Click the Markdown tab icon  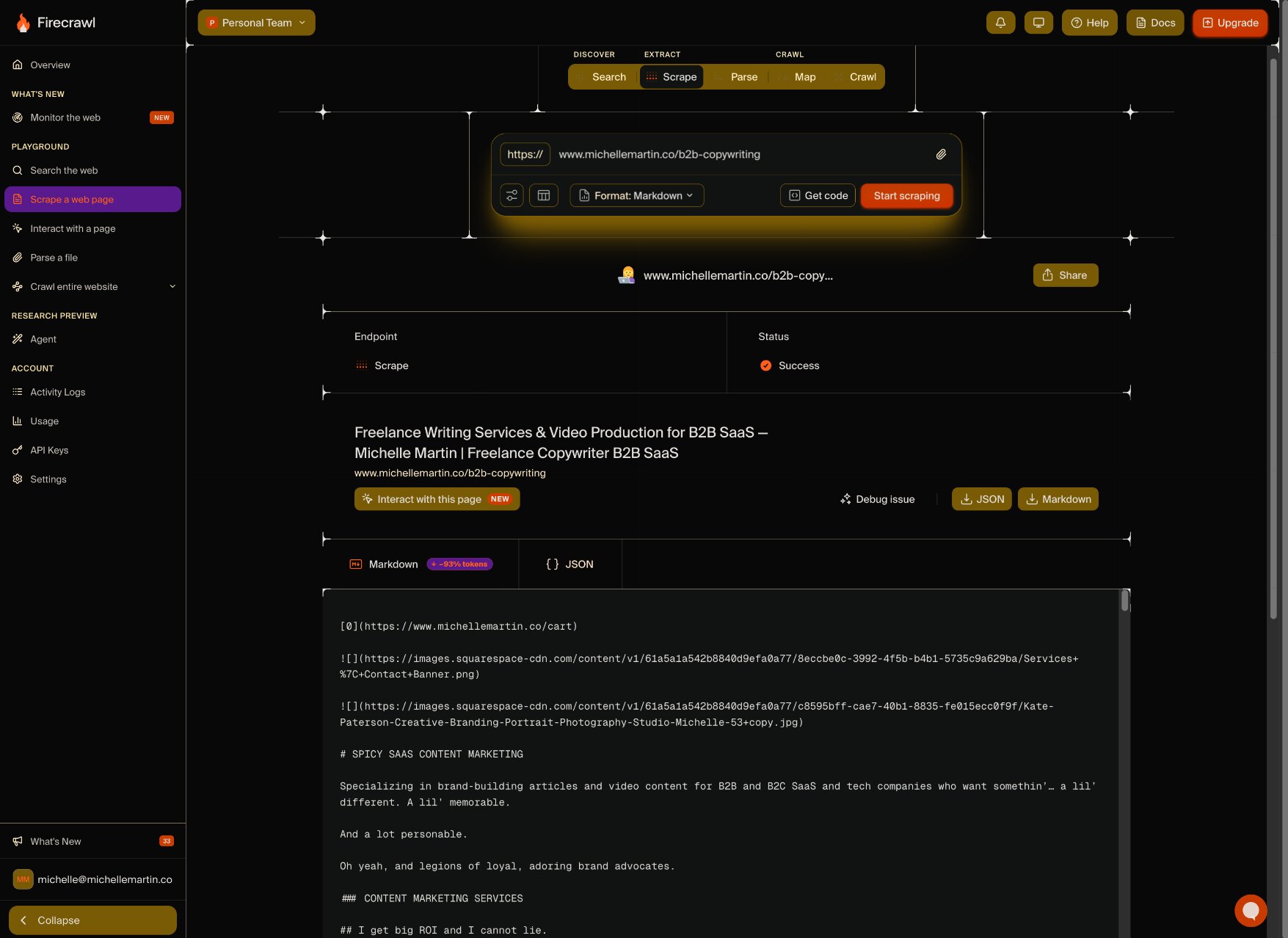[x=356, y=564]
